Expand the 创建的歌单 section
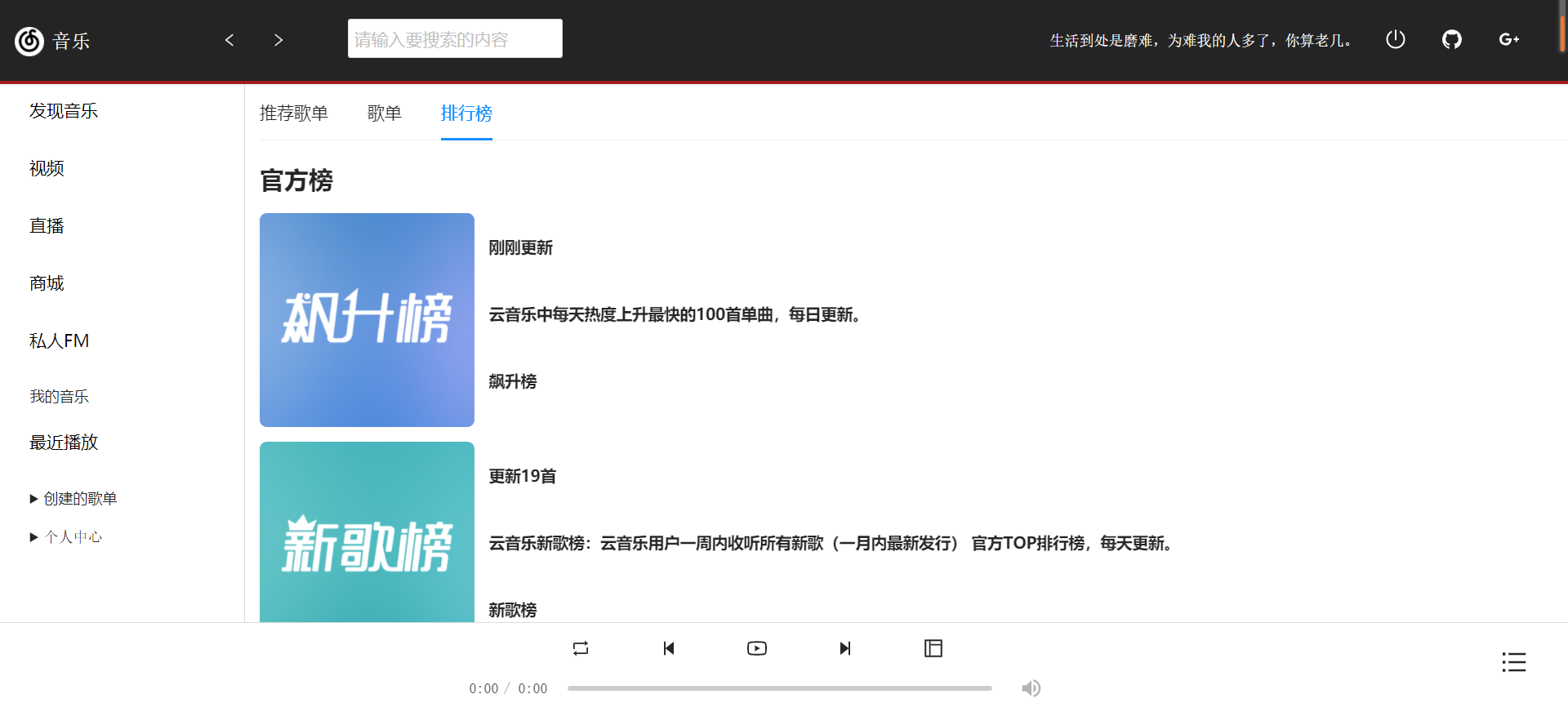 tap(73, 499)
